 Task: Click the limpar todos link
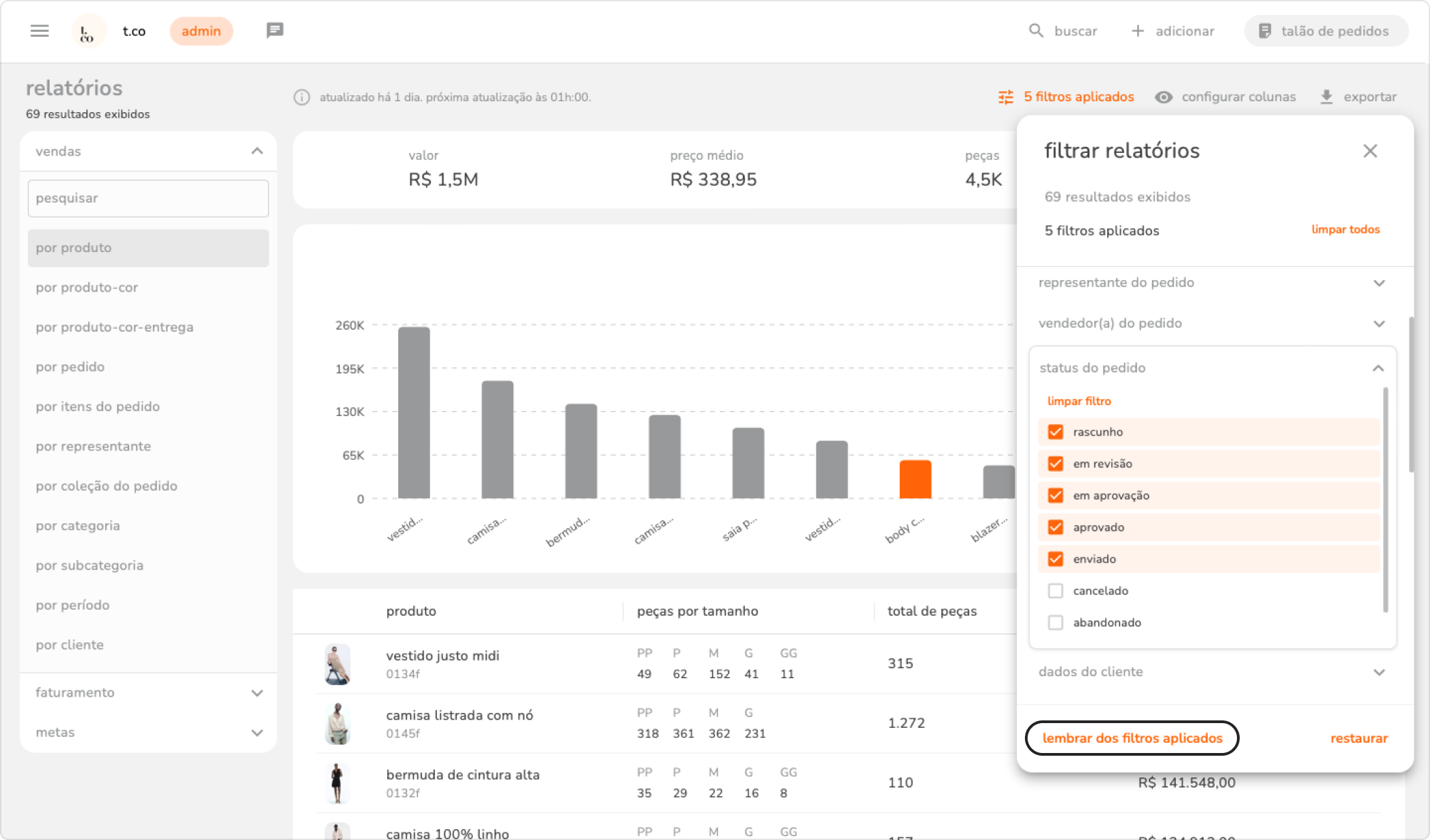(x=1345, y=230)
